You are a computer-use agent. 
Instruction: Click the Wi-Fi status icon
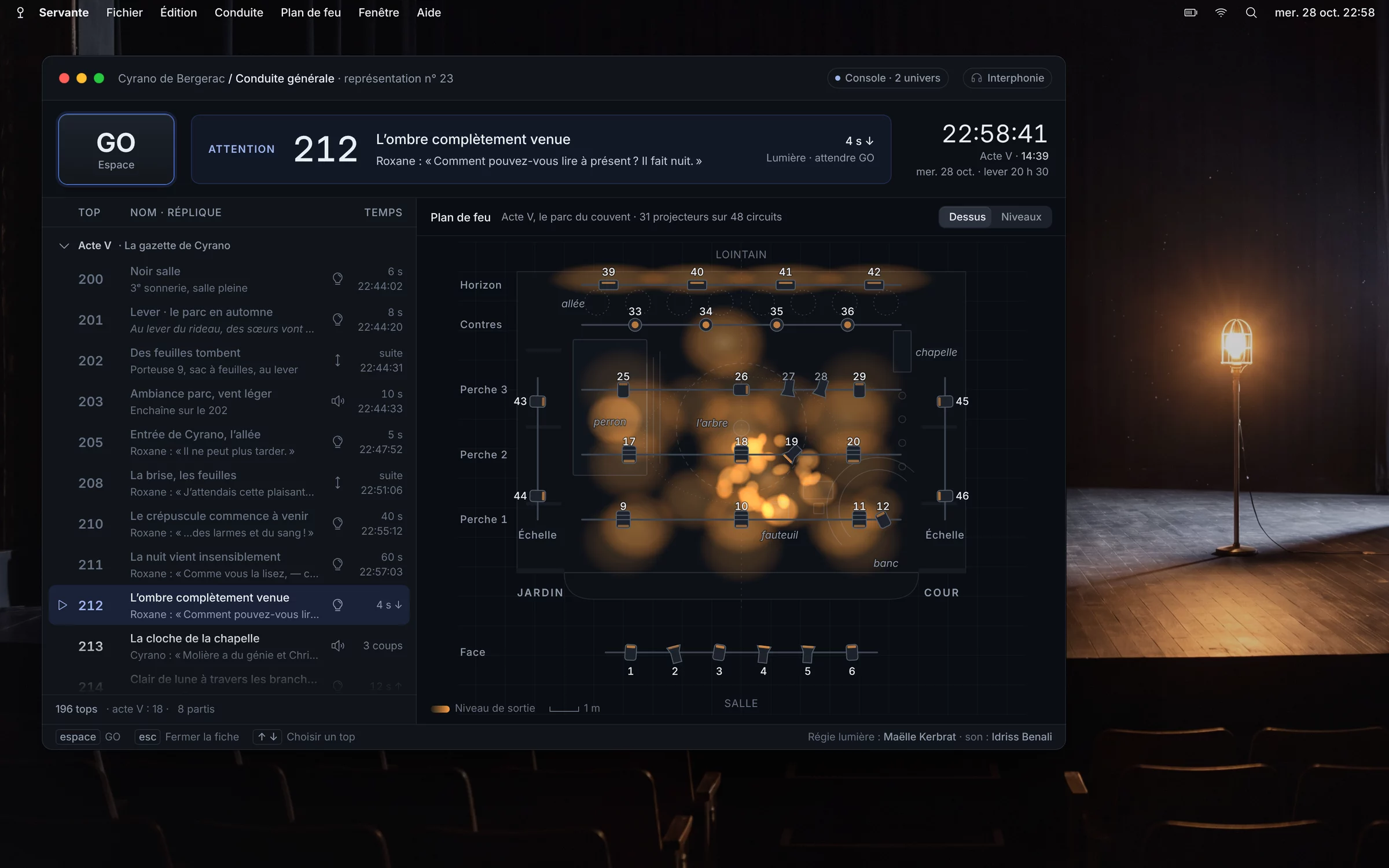(1221, 13)
